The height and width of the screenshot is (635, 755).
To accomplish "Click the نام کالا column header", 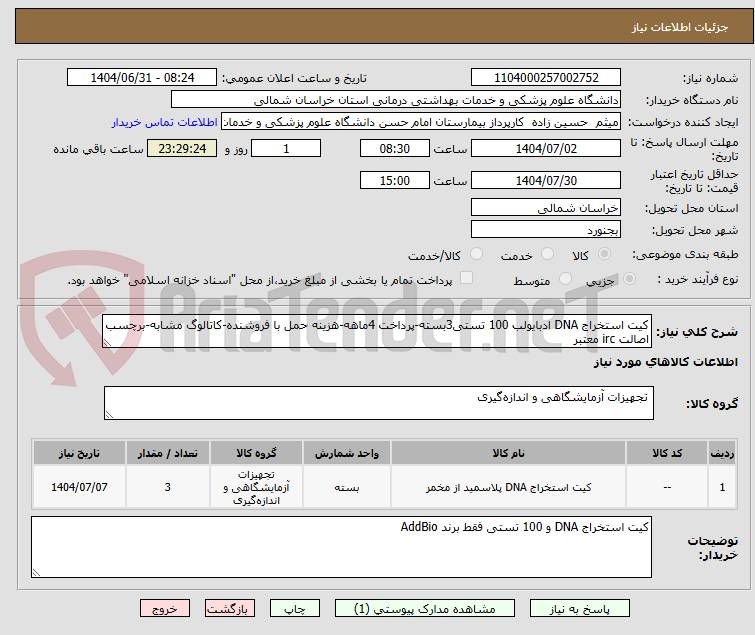I will [x=508, y=453].
